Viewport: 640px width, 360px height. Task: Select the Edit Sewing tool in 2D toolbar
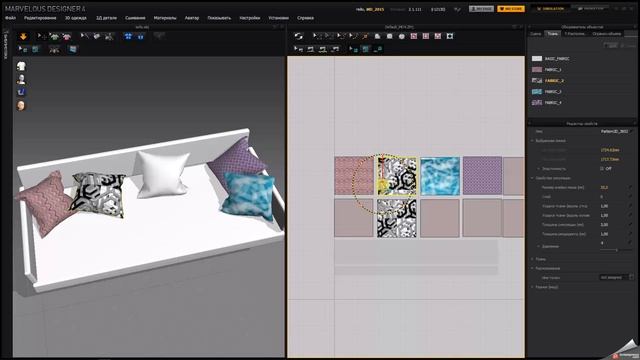298,49
